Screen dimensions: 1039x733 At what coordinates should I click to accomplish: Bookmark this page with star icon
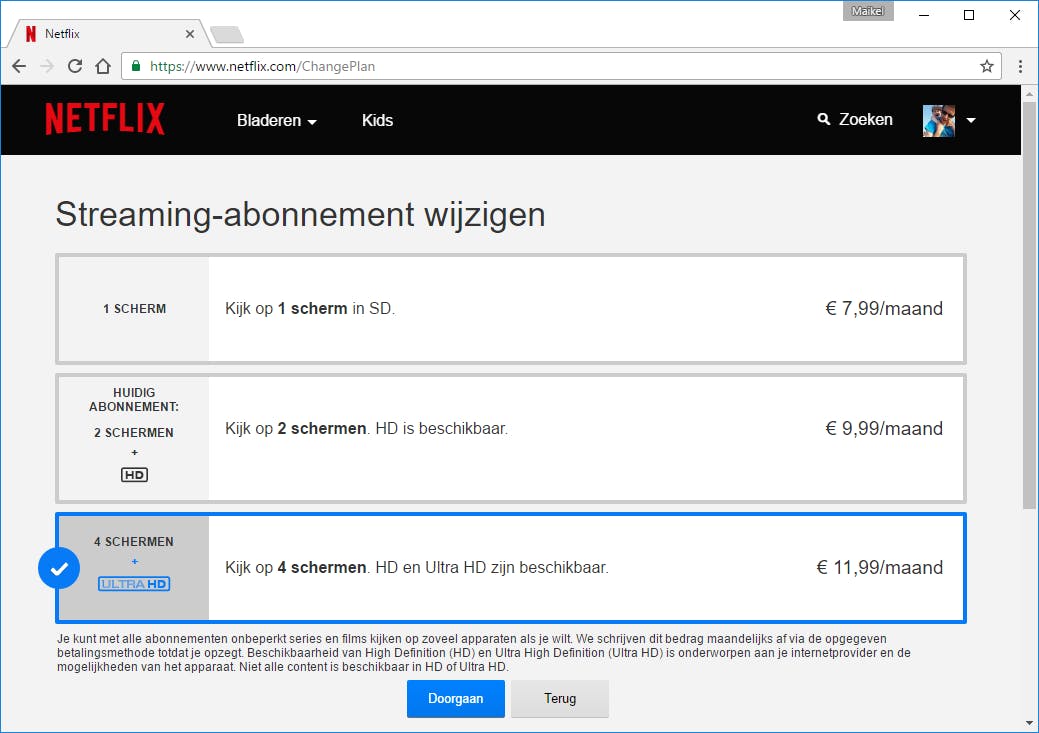point(987,66)
